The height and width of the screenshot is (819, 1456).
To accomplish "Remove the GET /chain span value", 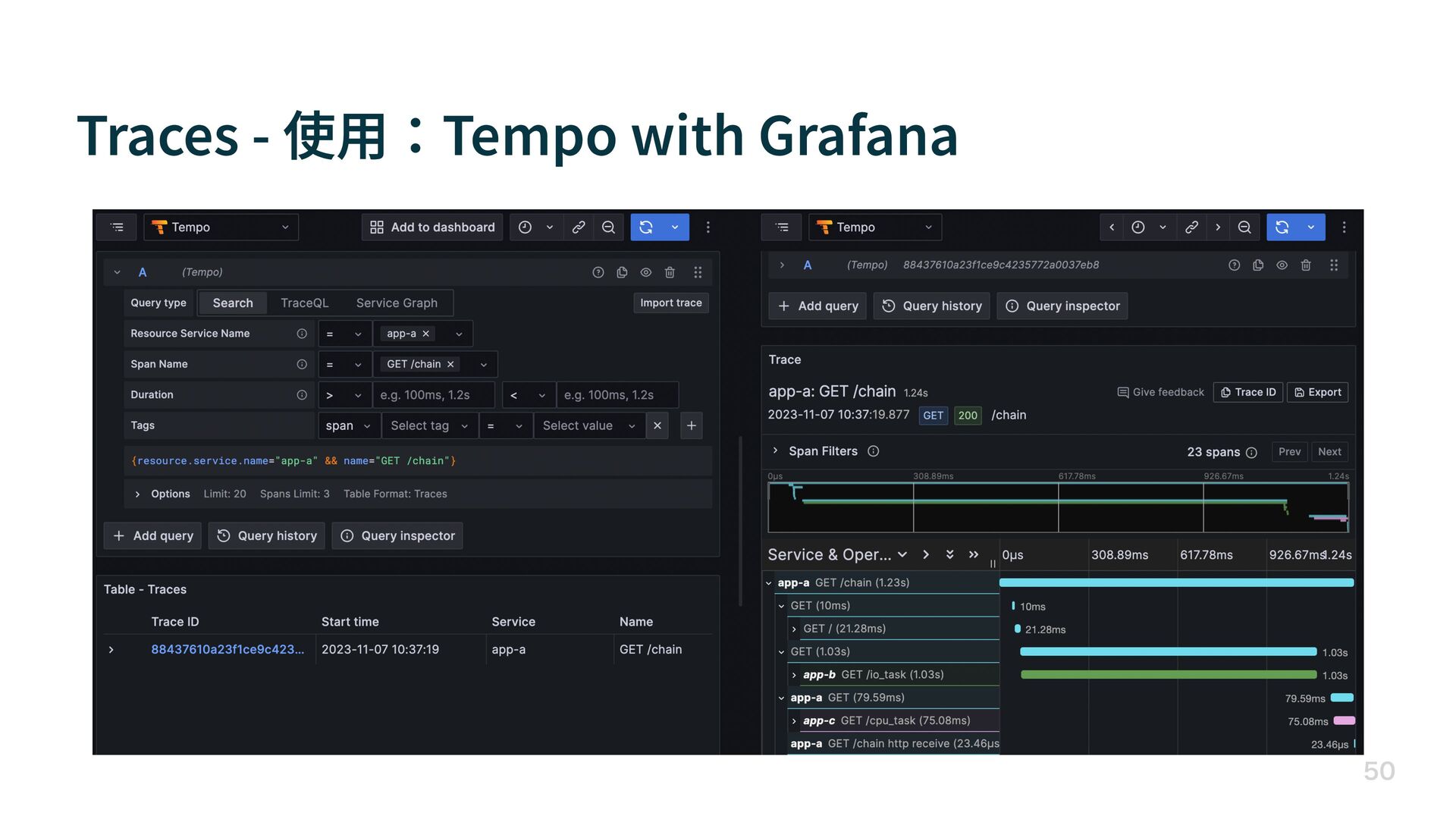I will [x=450, y=365].
